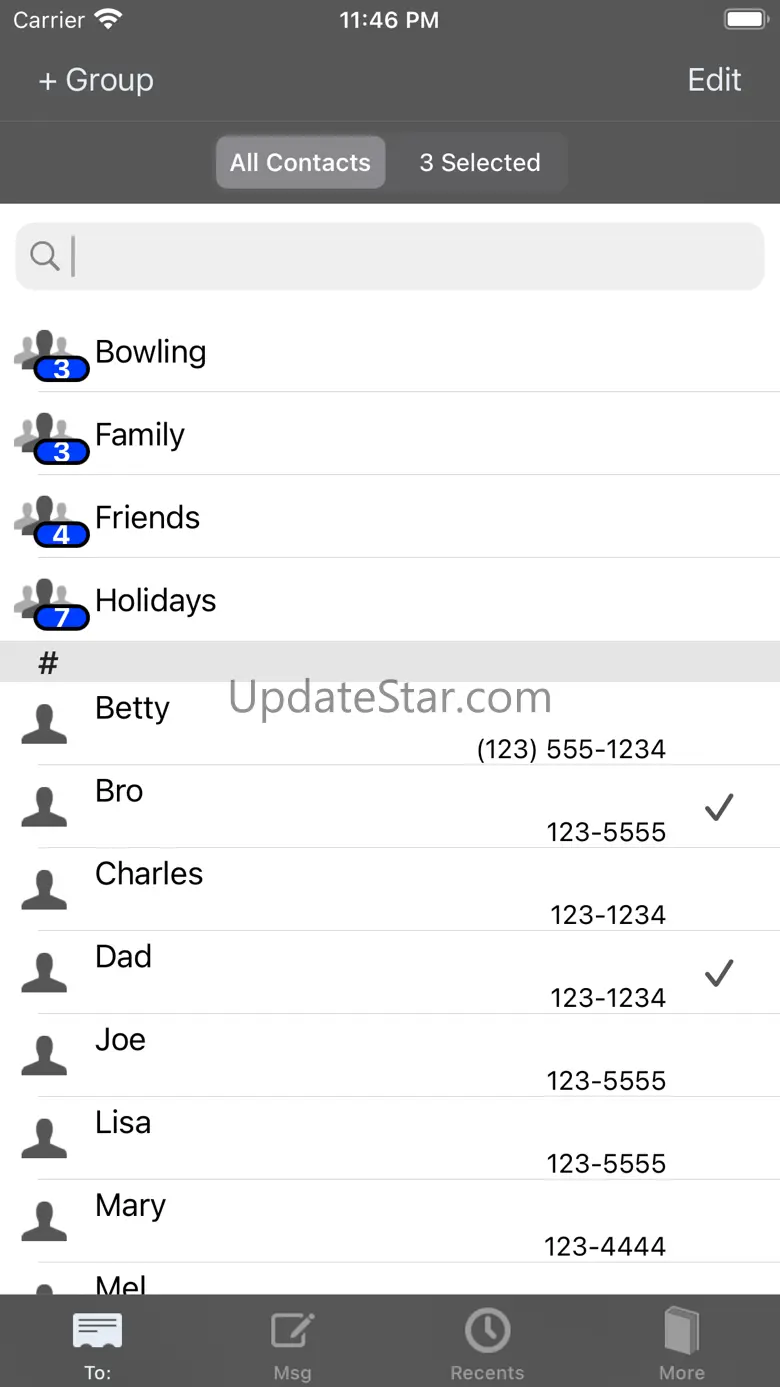This screenshot has height=1387, width=780.
Task: Tap the Edit button
Action: pos(714,80)
